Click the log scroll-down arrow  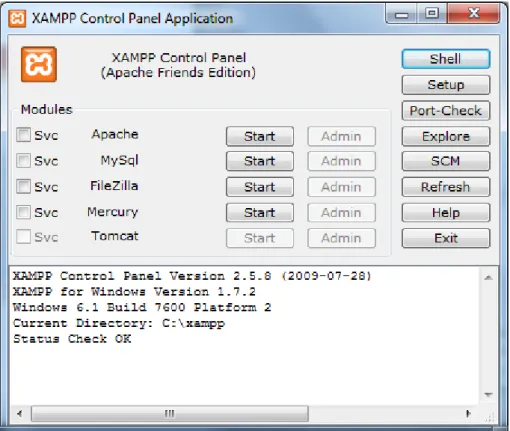[x=488, y=394]
